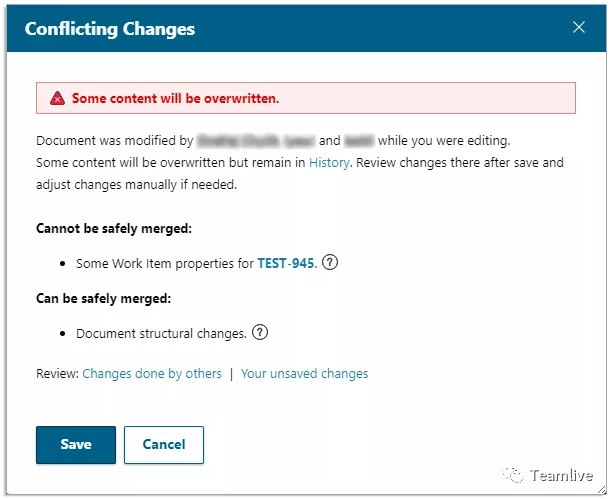Click the Conflicting Changes title bar
Screen dimensions: 611x499
tap(306, 28)
